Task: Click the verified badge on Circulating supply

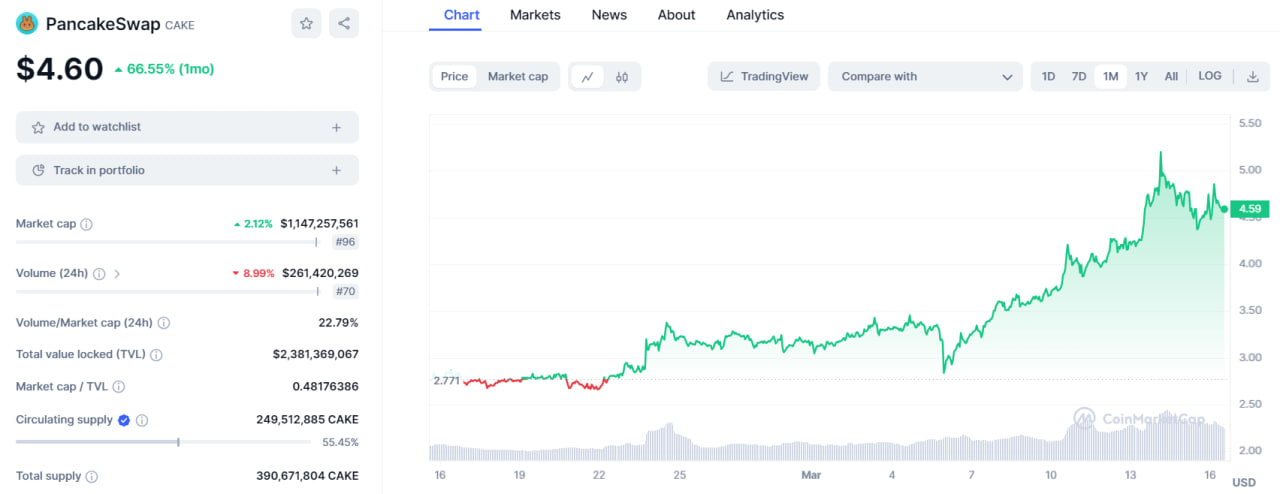Action: pos(124,420)
